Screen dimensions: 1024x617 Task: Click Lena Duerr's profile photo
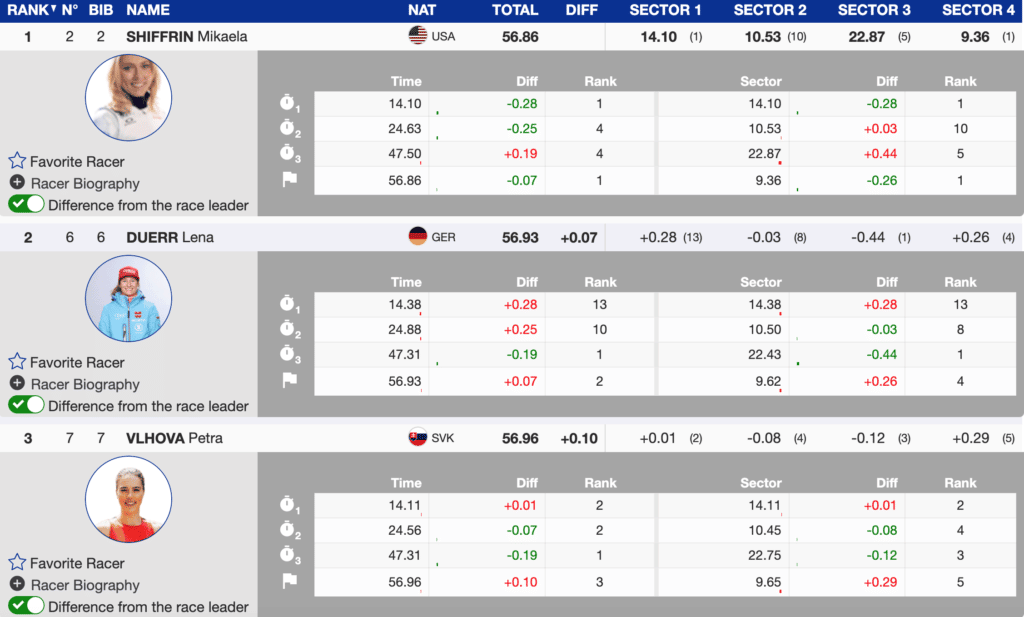tap(128, 298)
